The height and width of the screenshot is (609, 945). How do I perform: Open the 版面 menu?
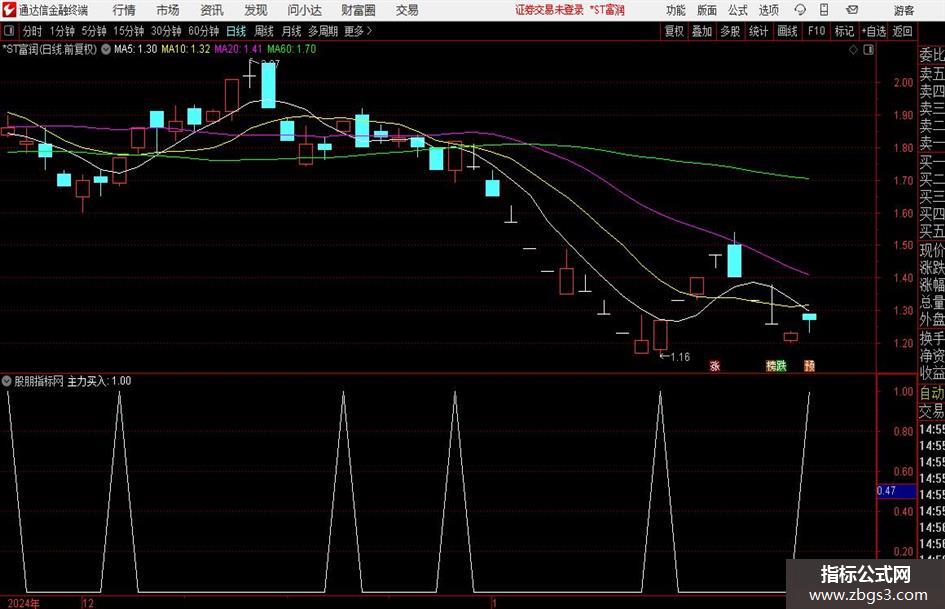(706, 10)
